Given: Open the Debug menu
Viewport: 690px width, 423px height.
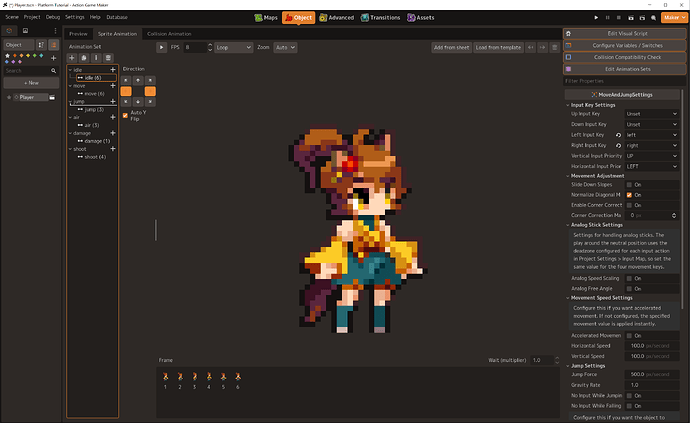Looking at the screenshot, I should coord(53,17).
